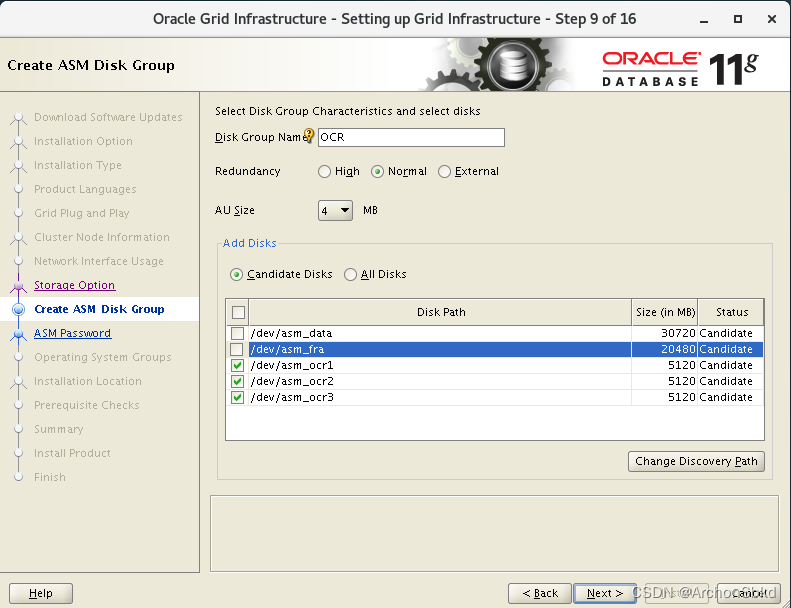Open the Storage Option step link
The image size is (791, 608).
(75, 285)
